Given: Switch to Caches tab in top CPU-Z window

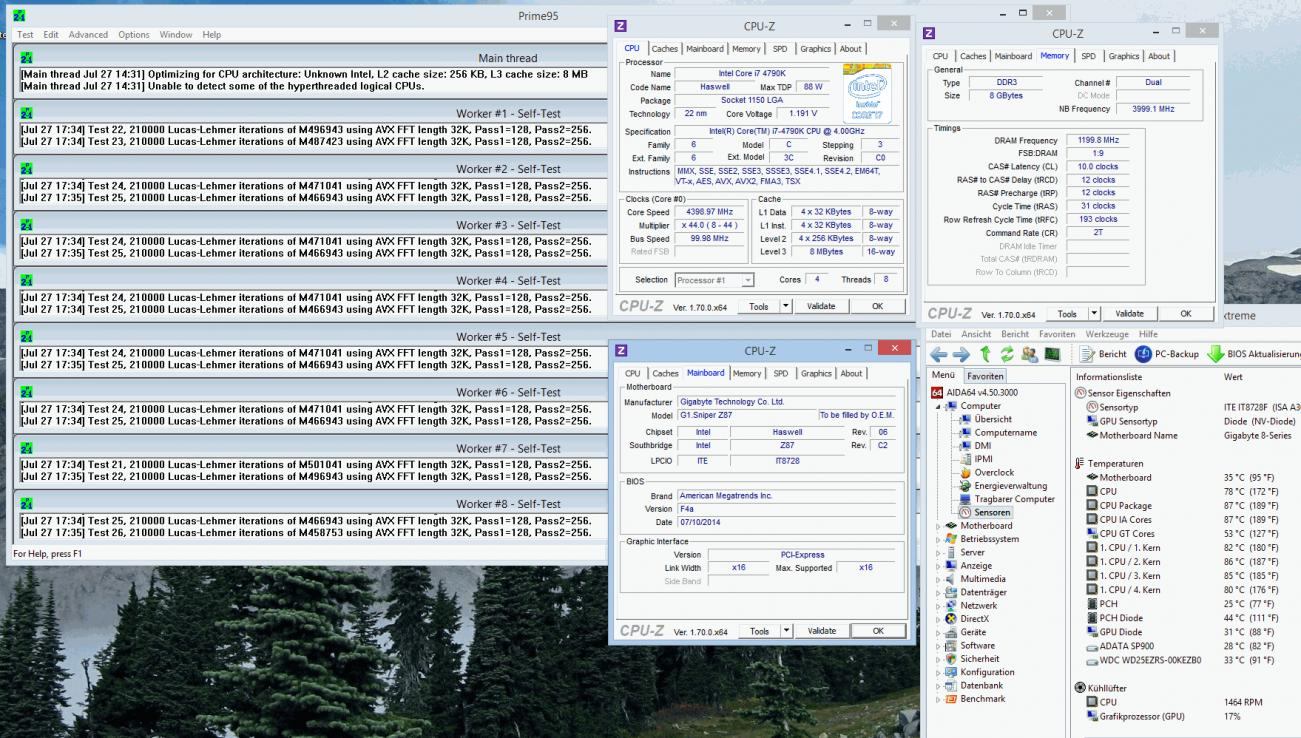Looking at the screenshot, I should (x=666, y=49).
